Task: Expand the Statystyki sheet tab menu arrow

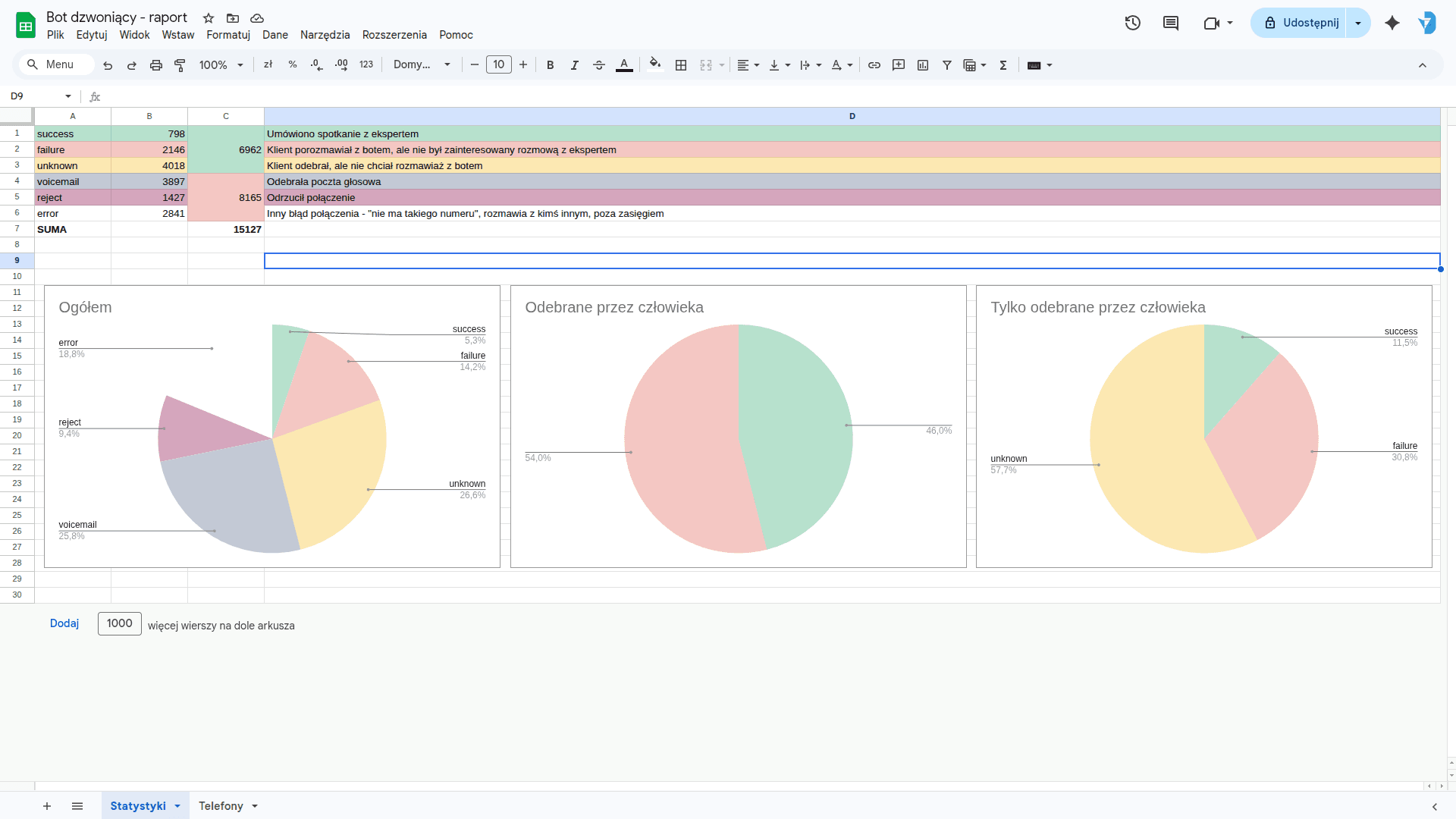Action: coord(177,806)
